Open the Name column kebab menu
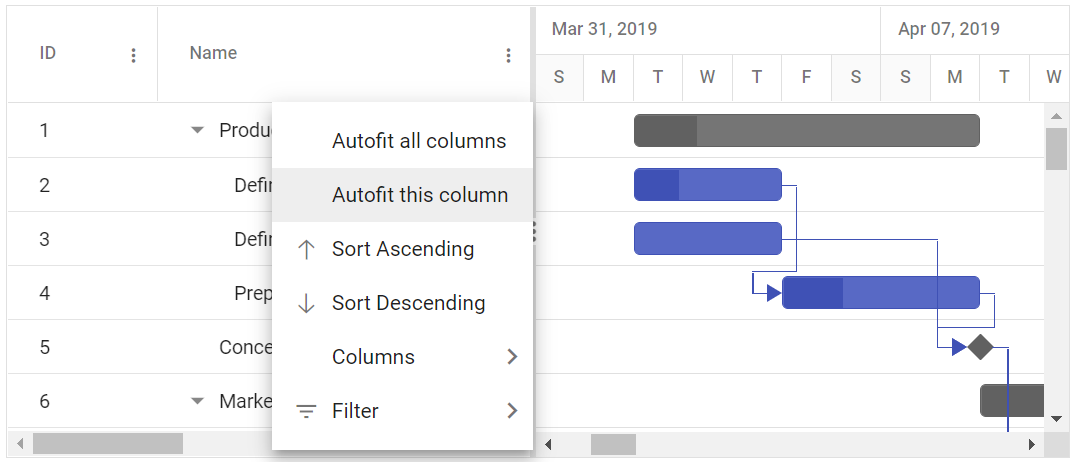The width and height of the screenshot is (1073, 462). (x=508, y=56)
